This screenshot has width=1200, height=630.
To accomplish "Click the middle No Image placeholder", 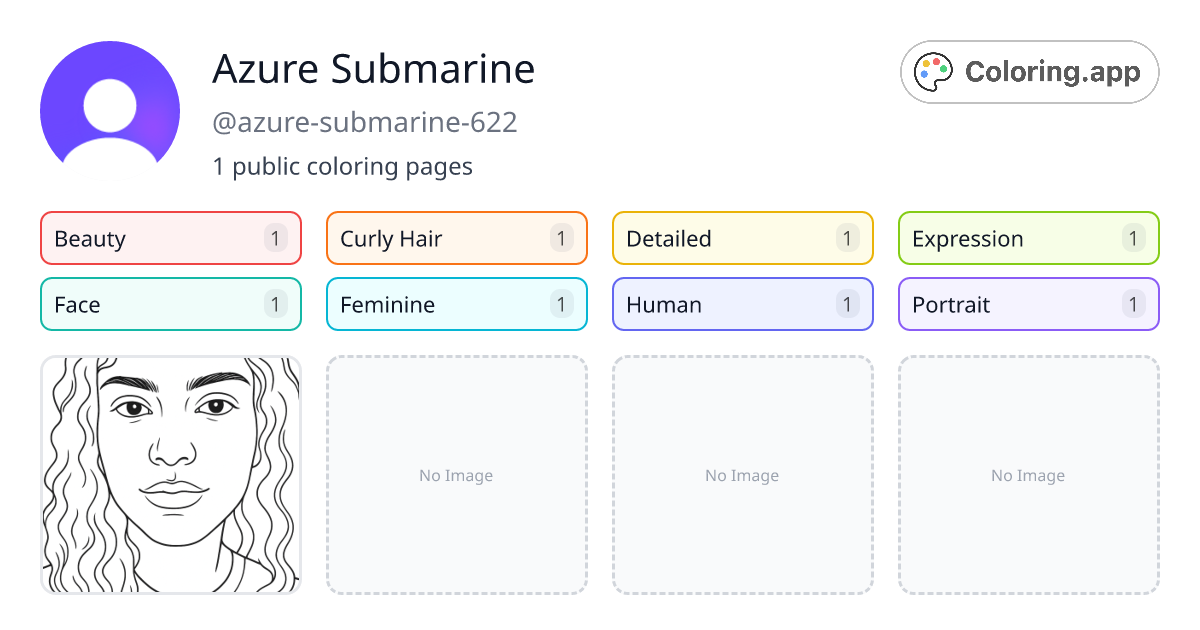I will click(742, 475).
